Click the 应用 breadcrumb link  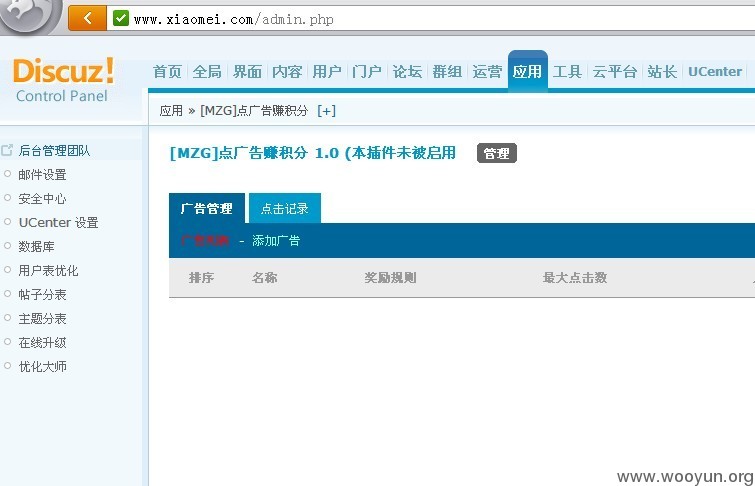[171, 111]
